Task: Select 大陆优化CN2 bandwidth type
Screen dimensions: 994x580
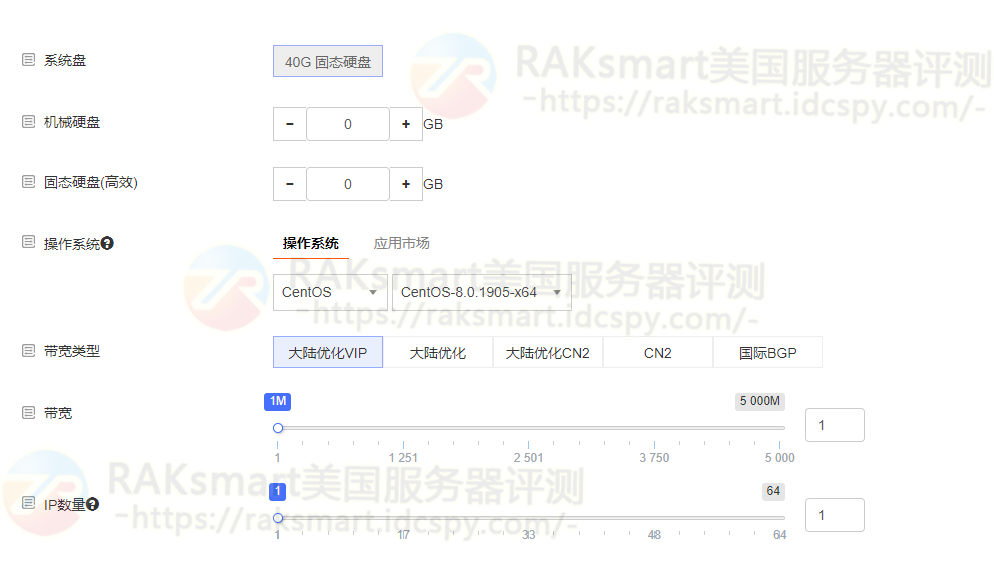Action: coord(548,352)
